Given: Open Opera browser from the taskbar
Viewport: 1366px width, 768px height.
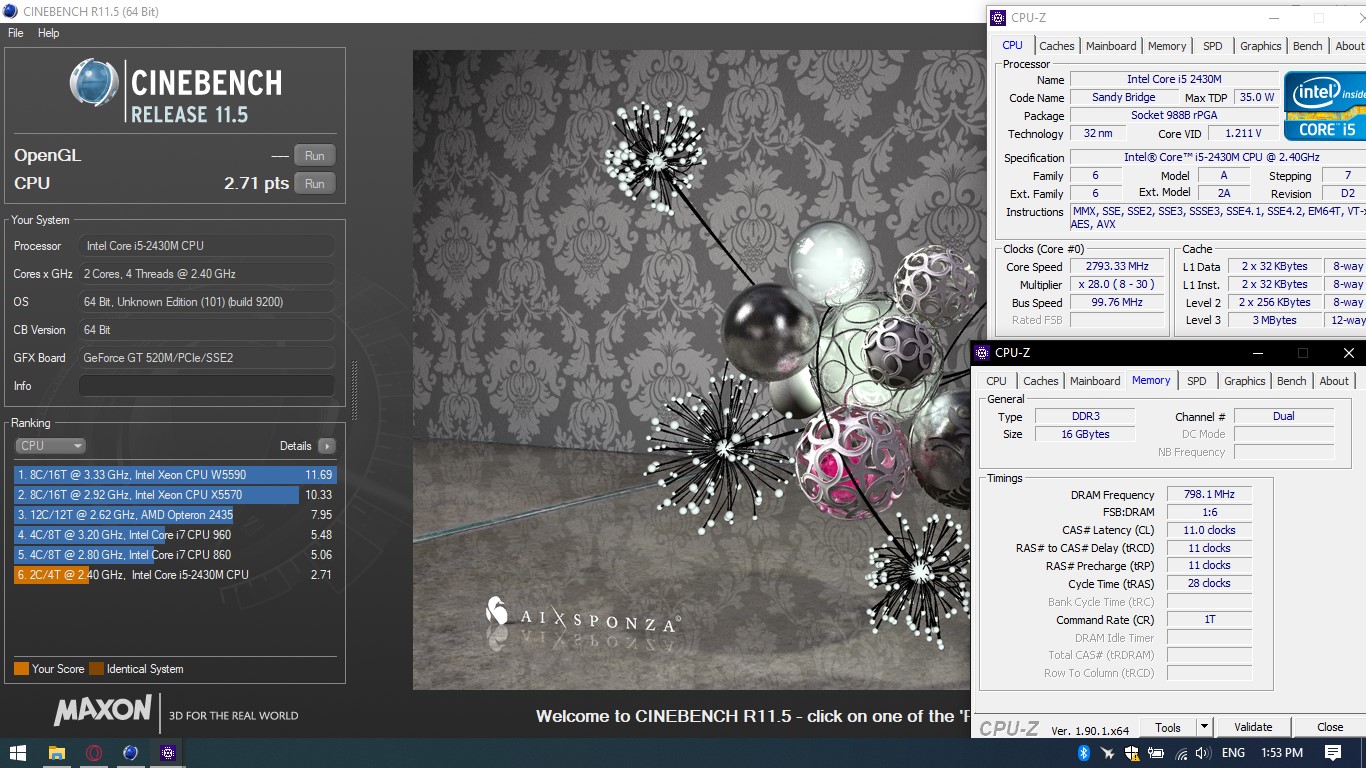Looking at the screenshot, I should 94,753.
